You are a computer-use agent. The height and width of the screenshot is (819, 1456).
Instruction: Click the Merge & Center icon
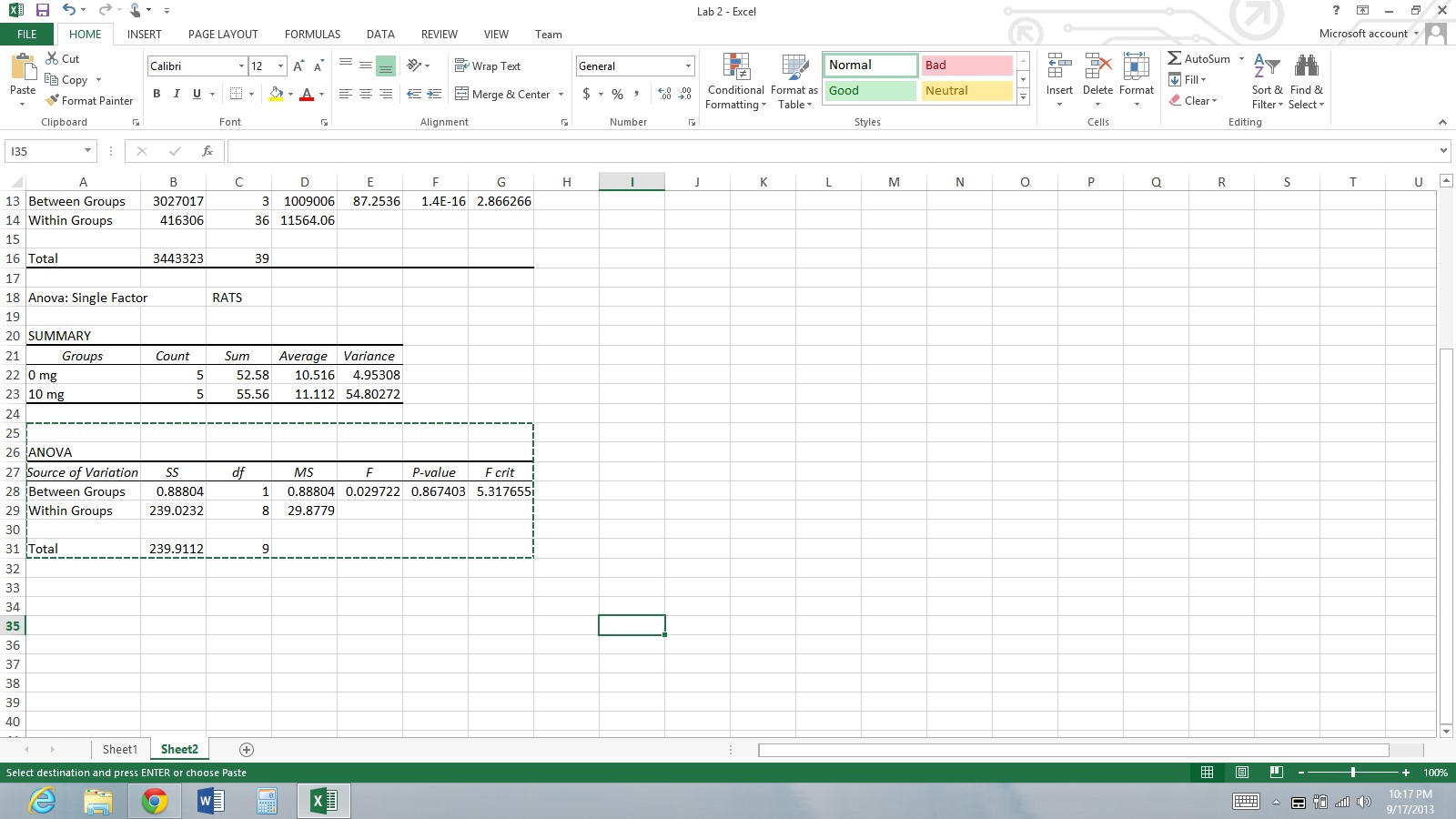pos(462,94)
